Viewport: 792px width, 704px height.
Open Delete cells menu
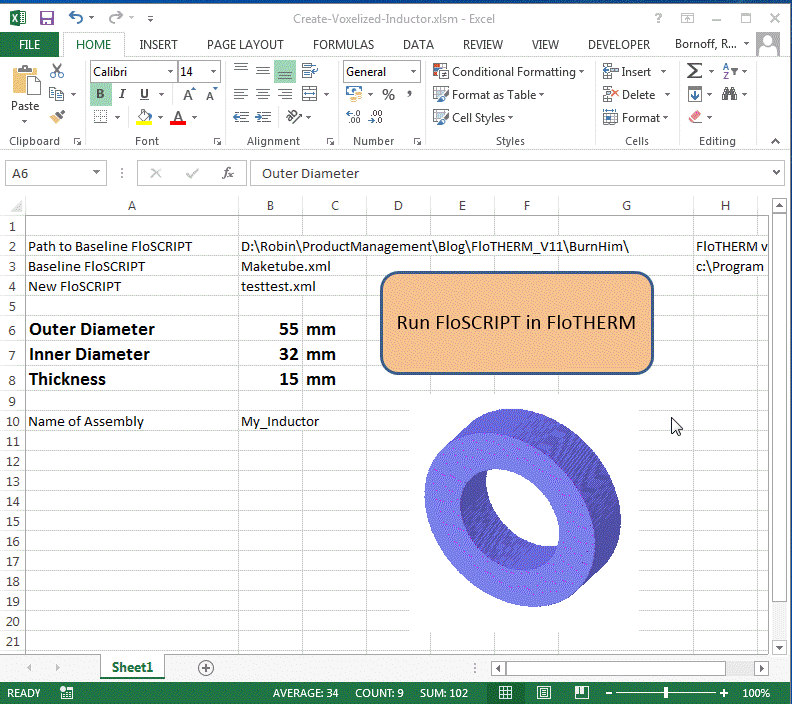click(636, 94)
